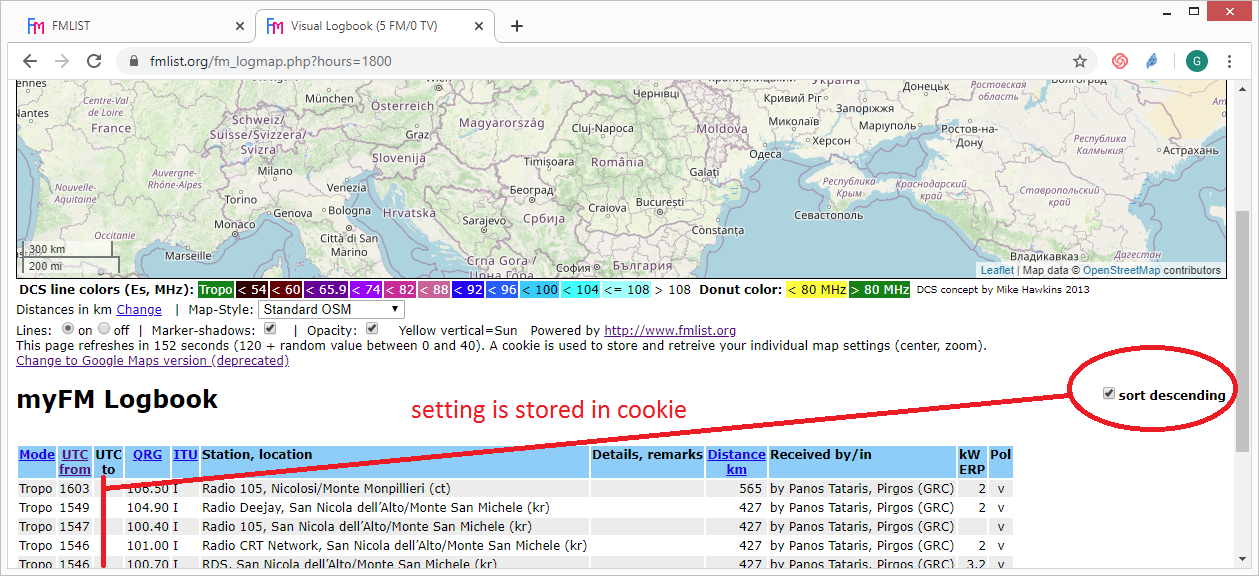Click the green Tropo color swatch
The width and height of the screenshot is (1259, 576).
tap(216, 290)
